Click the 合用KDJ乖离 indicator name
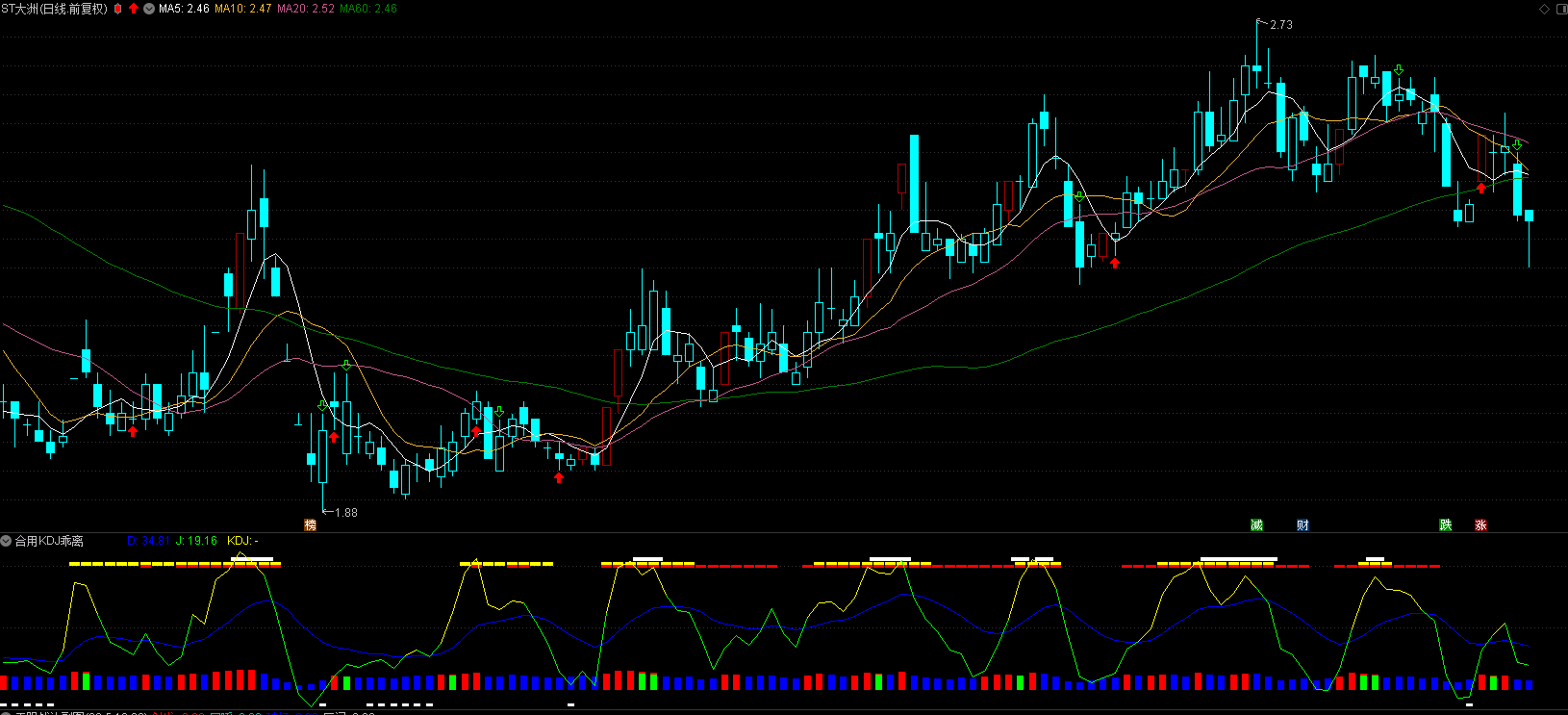Screen dimensions: 1568x715 pyautogui.click(x=49, y=541)
